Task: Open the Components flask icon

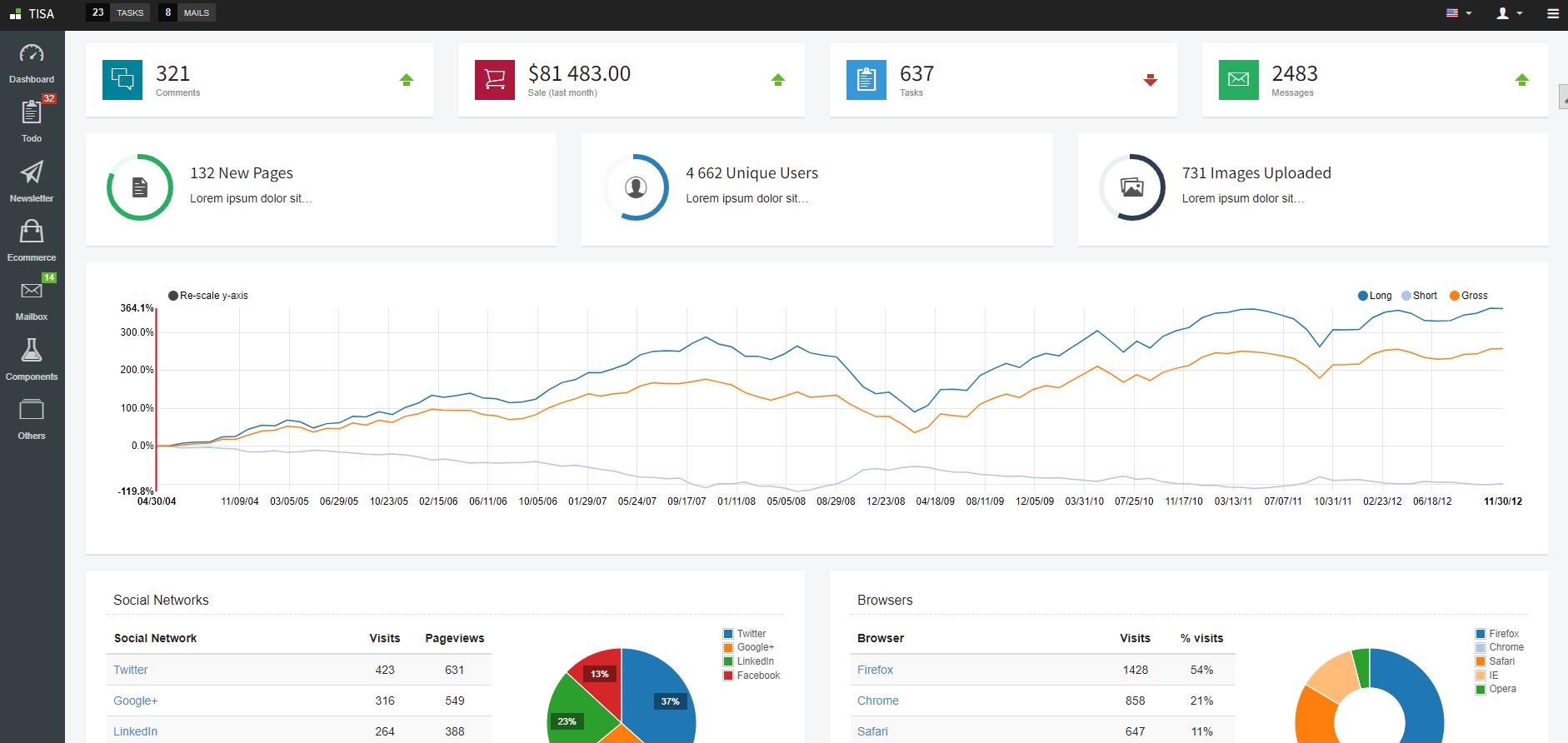Action: point(32,350)
